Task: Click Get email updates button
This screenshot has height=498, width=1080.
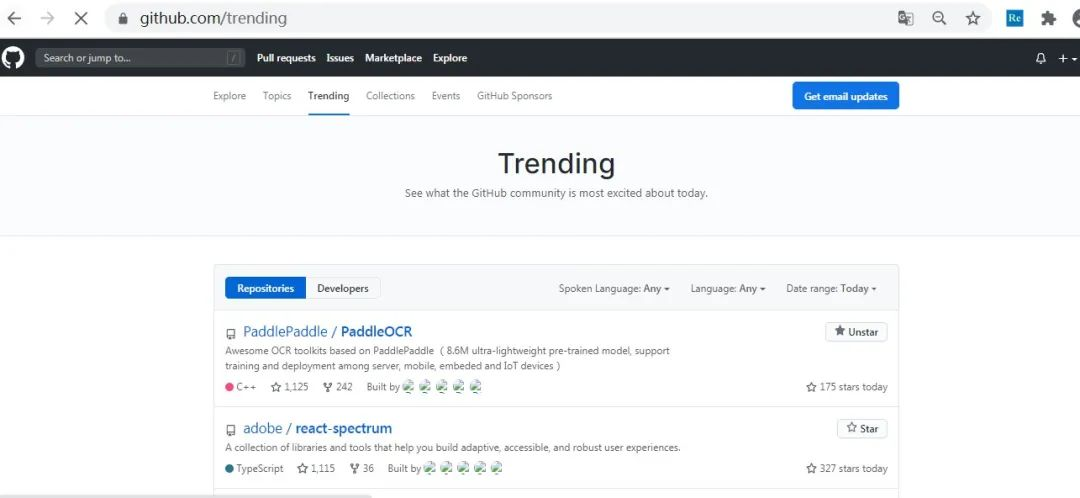Action: (x=845, y=96)
